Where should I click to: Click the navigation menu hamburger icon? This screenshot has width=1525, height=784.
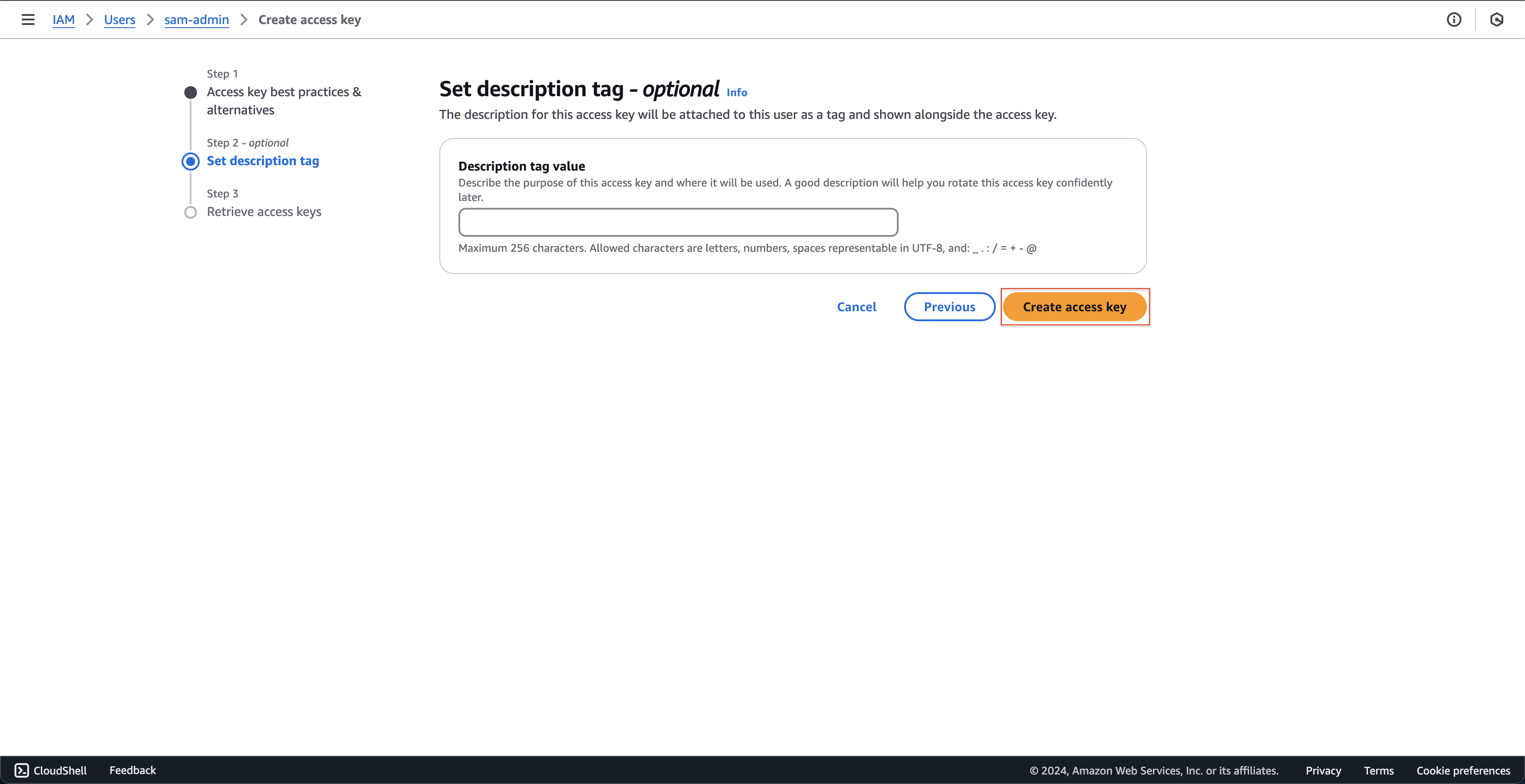click(27, 19)
